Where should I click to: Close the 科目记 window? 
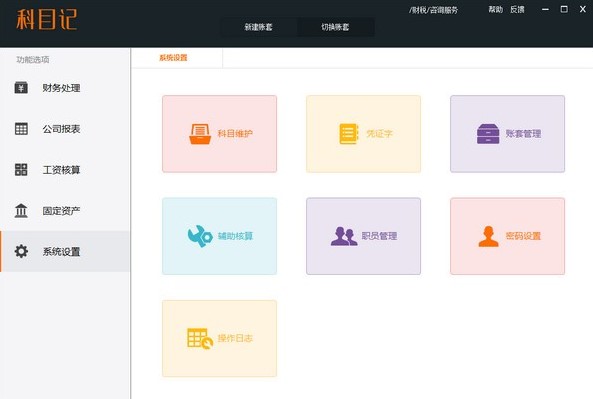pyautogui.click(x=583, y=9)
